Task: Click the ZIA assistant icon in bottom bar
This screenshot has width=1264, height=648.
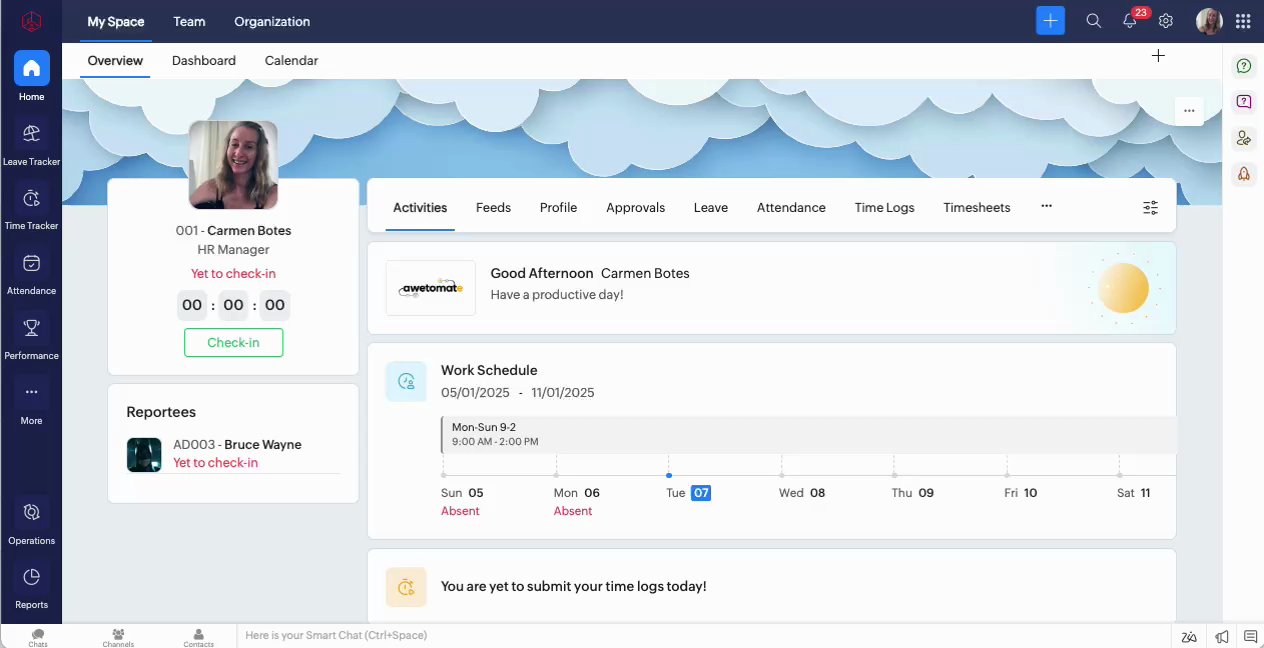Action: click(1189, 637)
